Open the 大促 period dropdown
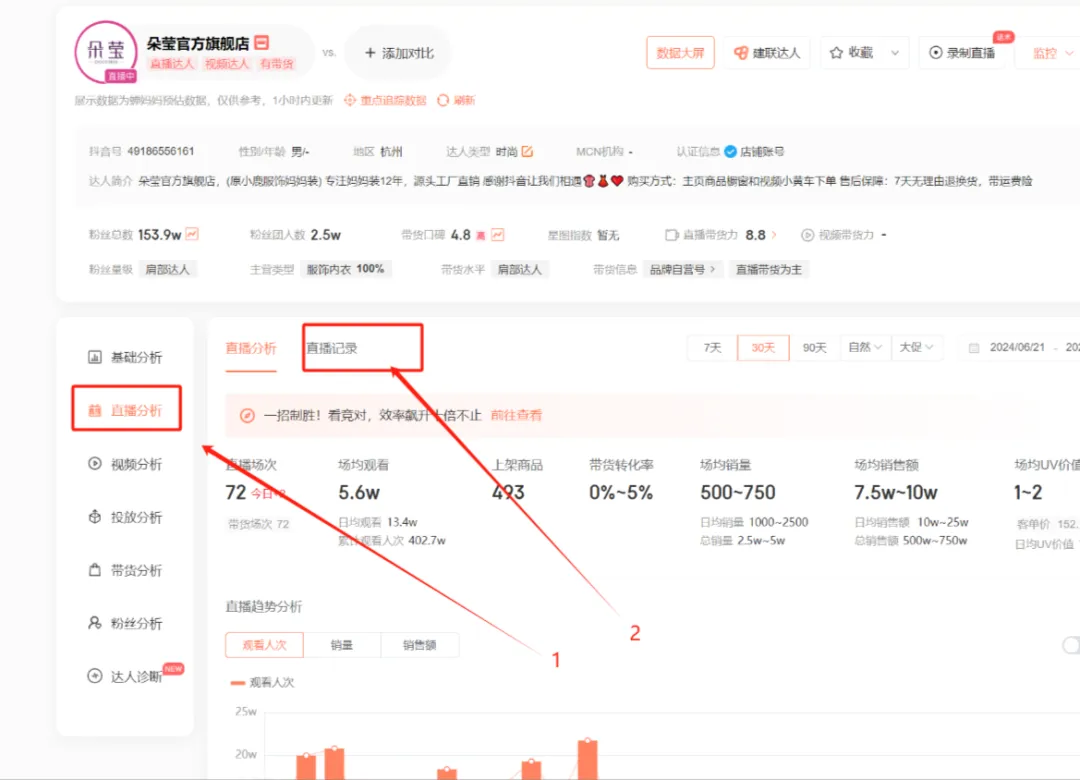 click(916, 347)
